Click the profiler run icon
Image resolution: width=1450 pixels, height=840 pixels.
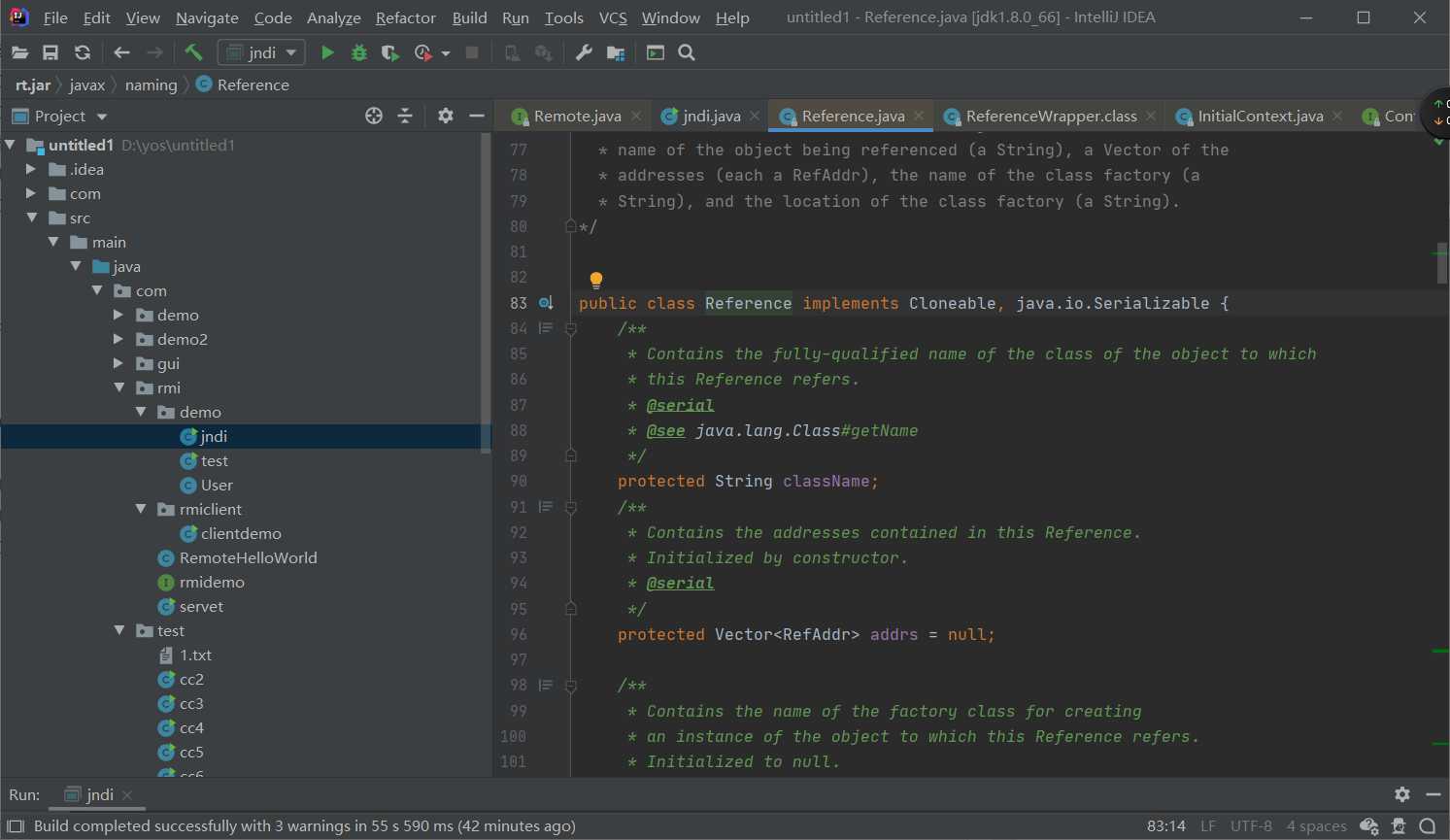coord(422,52)
